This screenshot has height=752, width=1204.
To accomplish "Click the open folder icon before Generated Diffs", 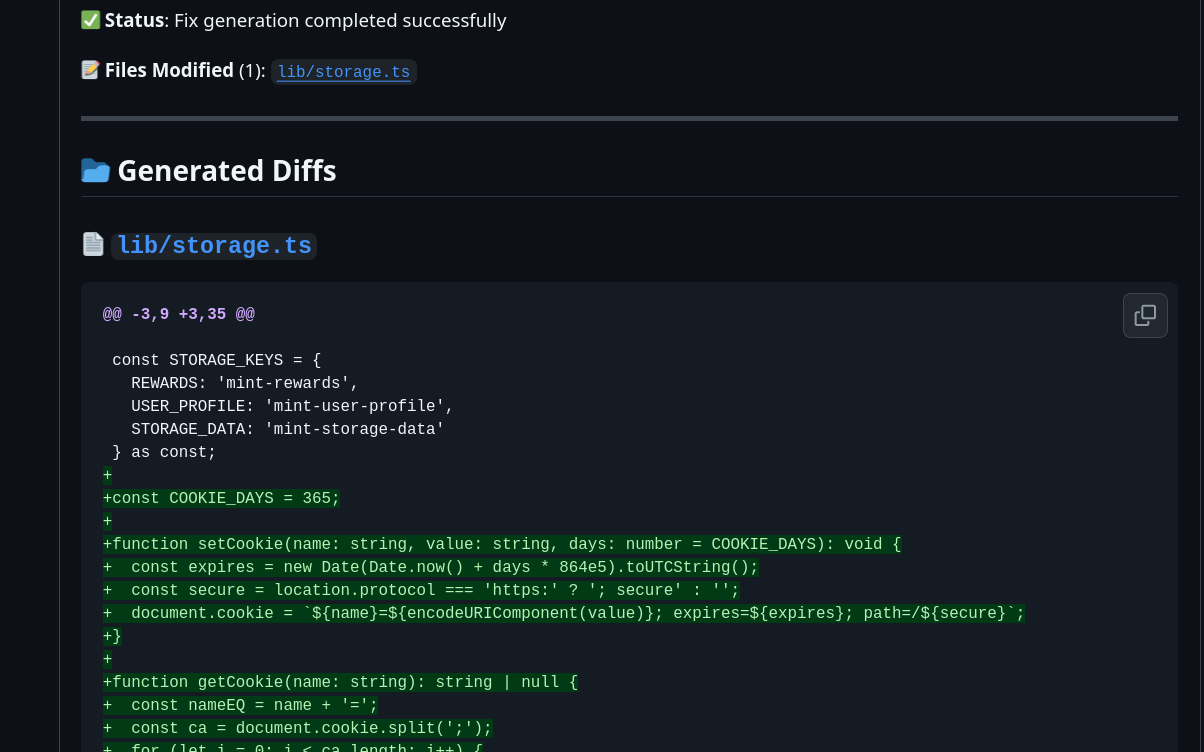I will 95,170.
